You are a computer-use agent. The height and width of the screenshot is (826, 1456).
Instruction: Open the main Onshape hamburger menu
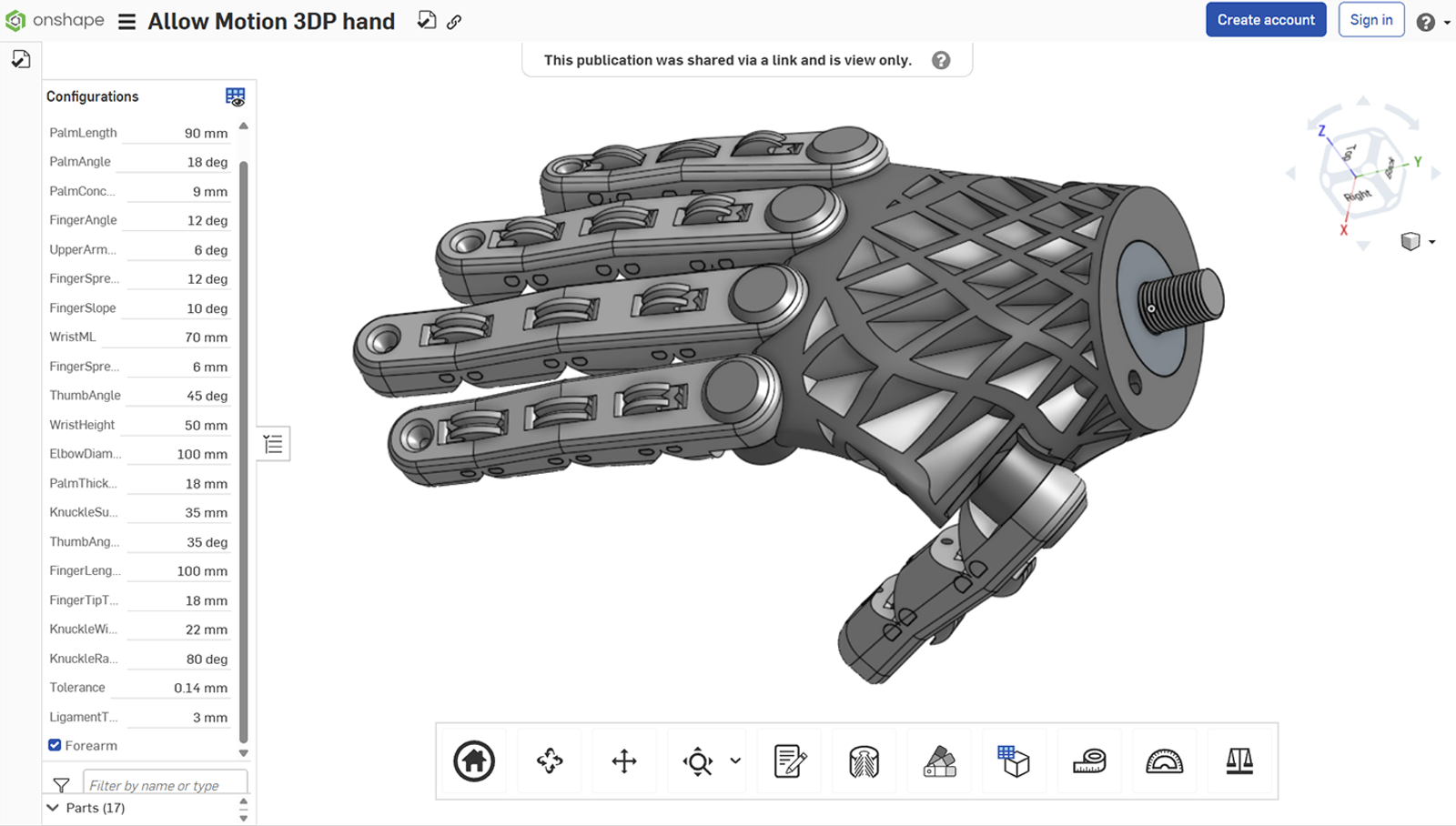126,20
